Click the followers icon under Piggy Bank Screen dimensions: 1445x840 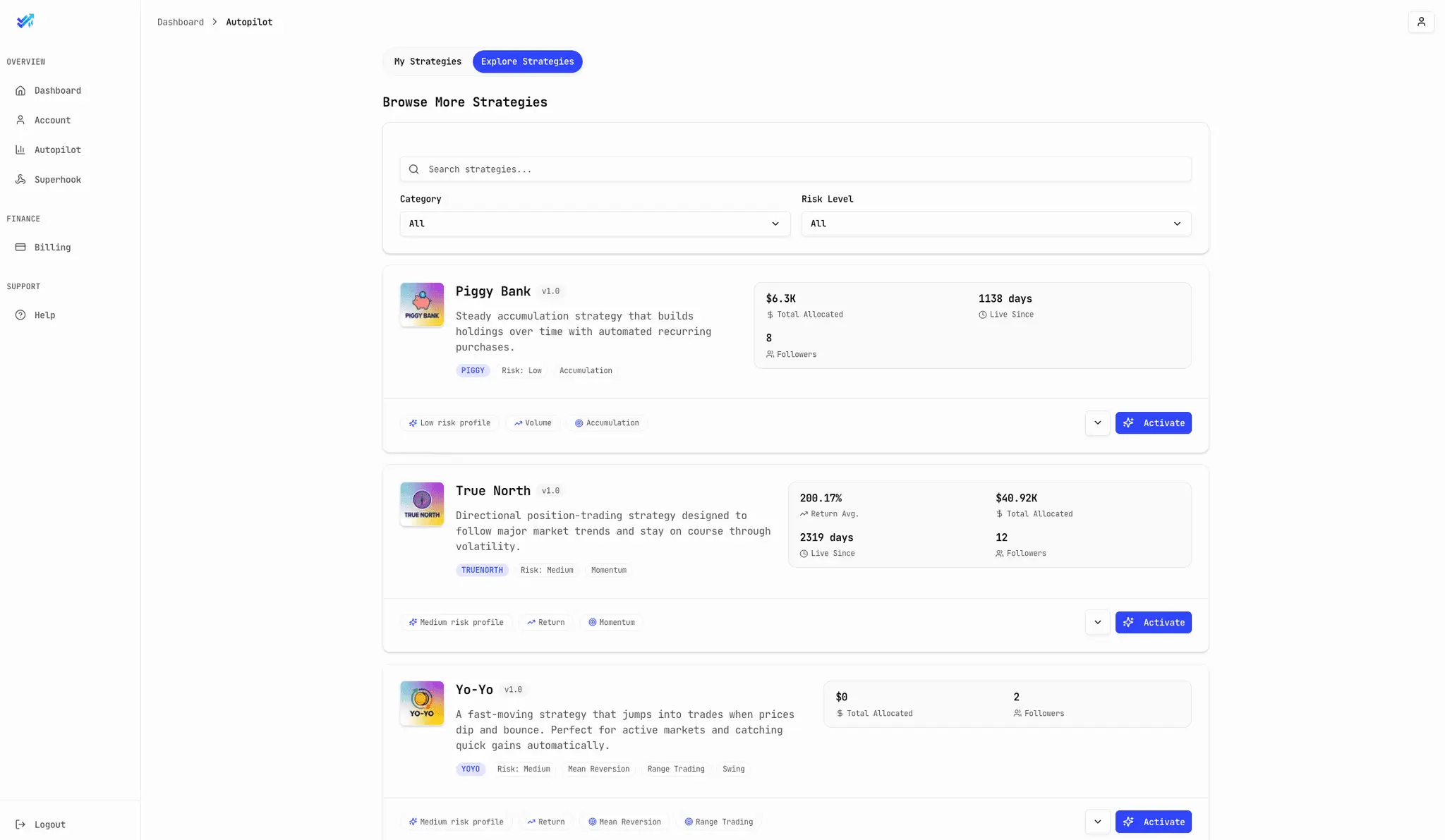[770, 354]
